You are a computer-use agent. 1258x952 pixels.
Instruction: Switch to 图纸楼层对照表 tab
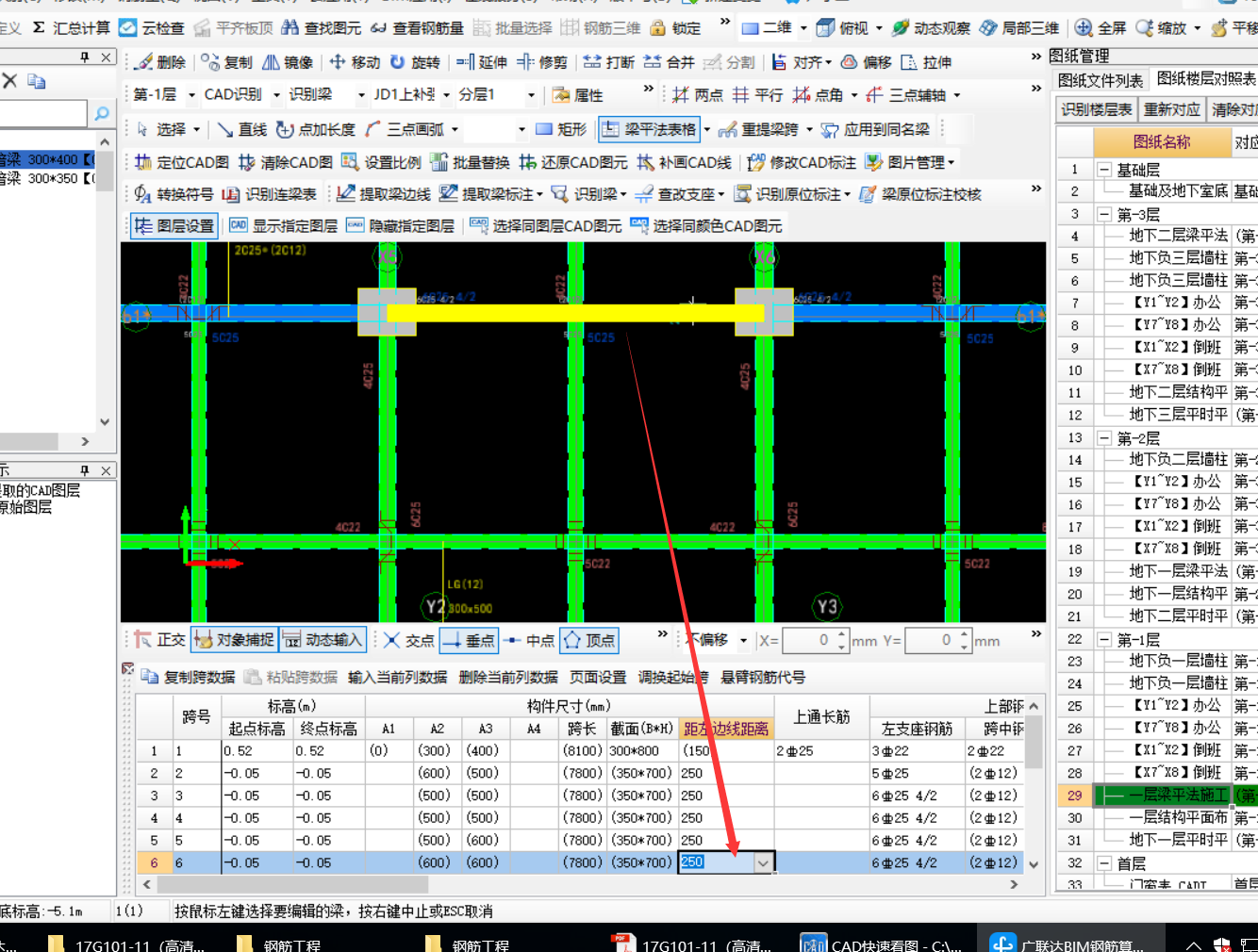tap(1205, 78)
